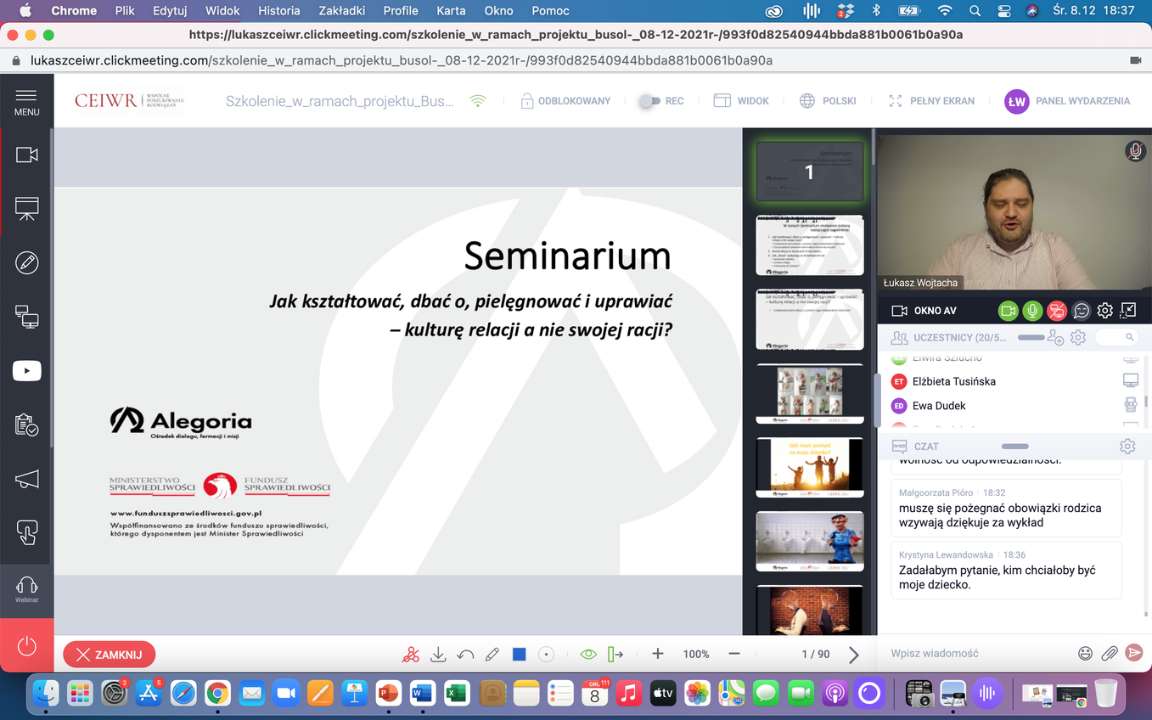
Task: Open the presentation screen tool in sidebar
Action: click(27, 209)
